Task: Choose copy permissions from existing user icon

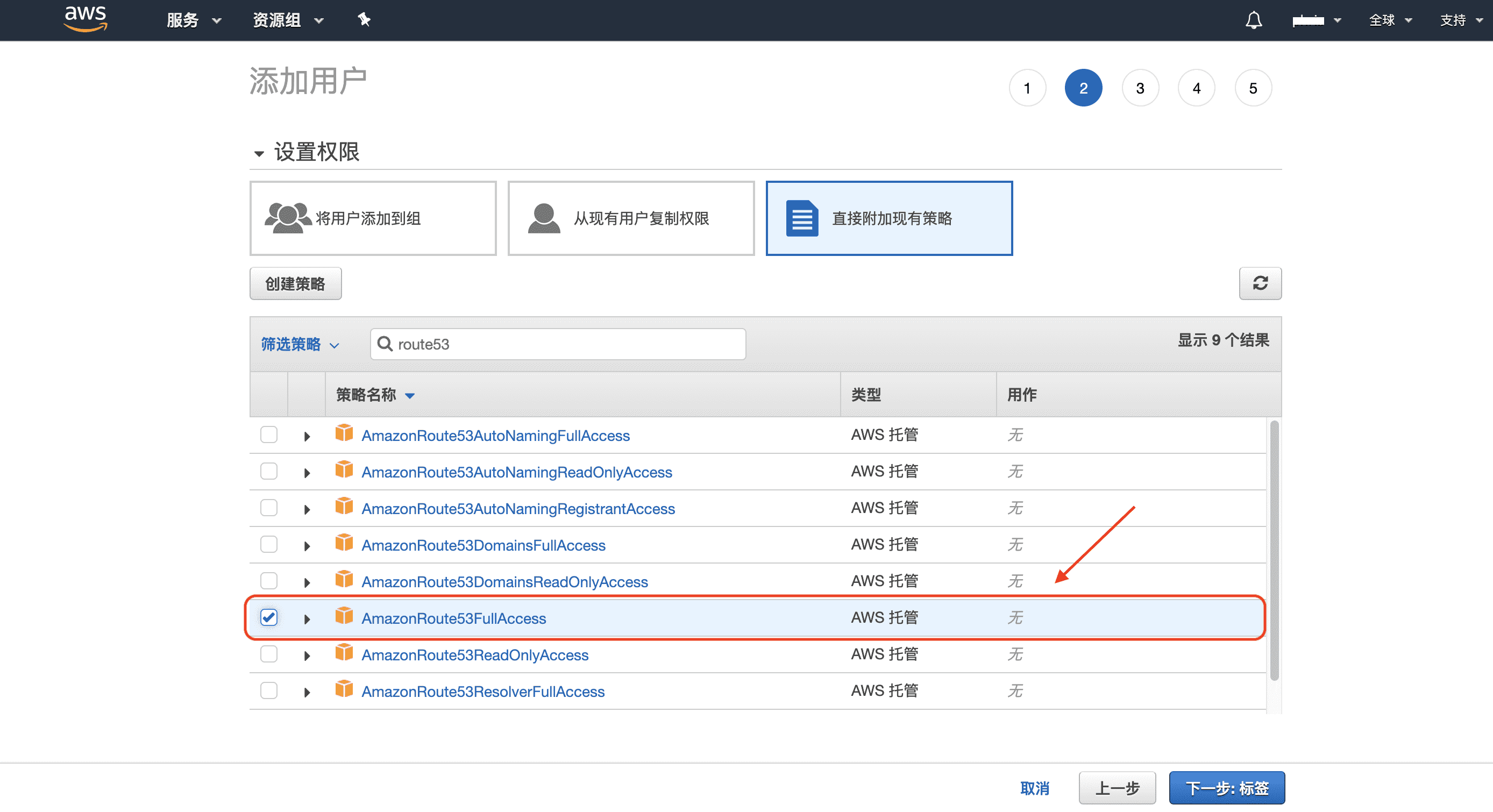Action: [543, 218]
